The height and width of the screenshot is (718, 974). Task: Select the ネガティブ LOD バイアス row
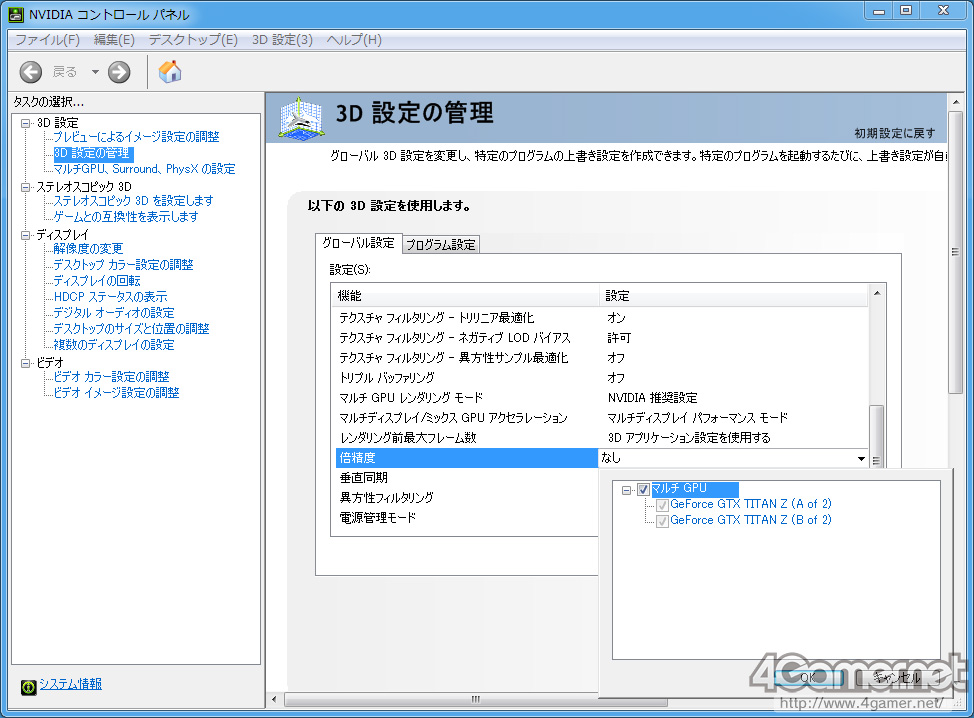pos(599,338)
